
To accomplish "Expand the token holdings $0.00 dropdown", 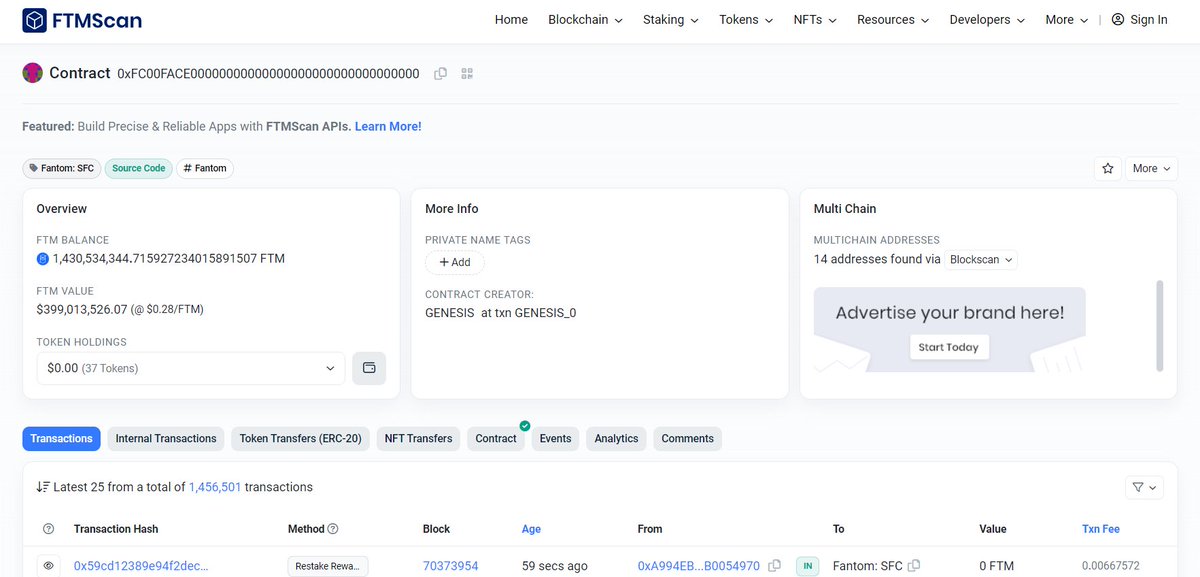I will point(191,368).
